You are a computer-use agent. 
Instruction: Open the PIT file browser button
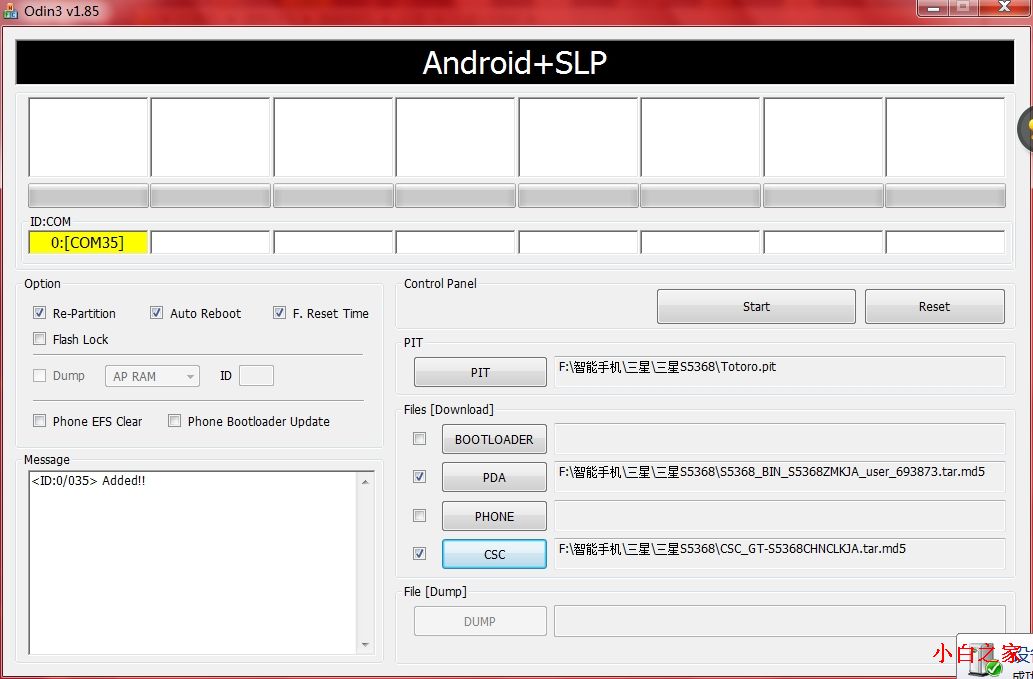tap(480, 372)
